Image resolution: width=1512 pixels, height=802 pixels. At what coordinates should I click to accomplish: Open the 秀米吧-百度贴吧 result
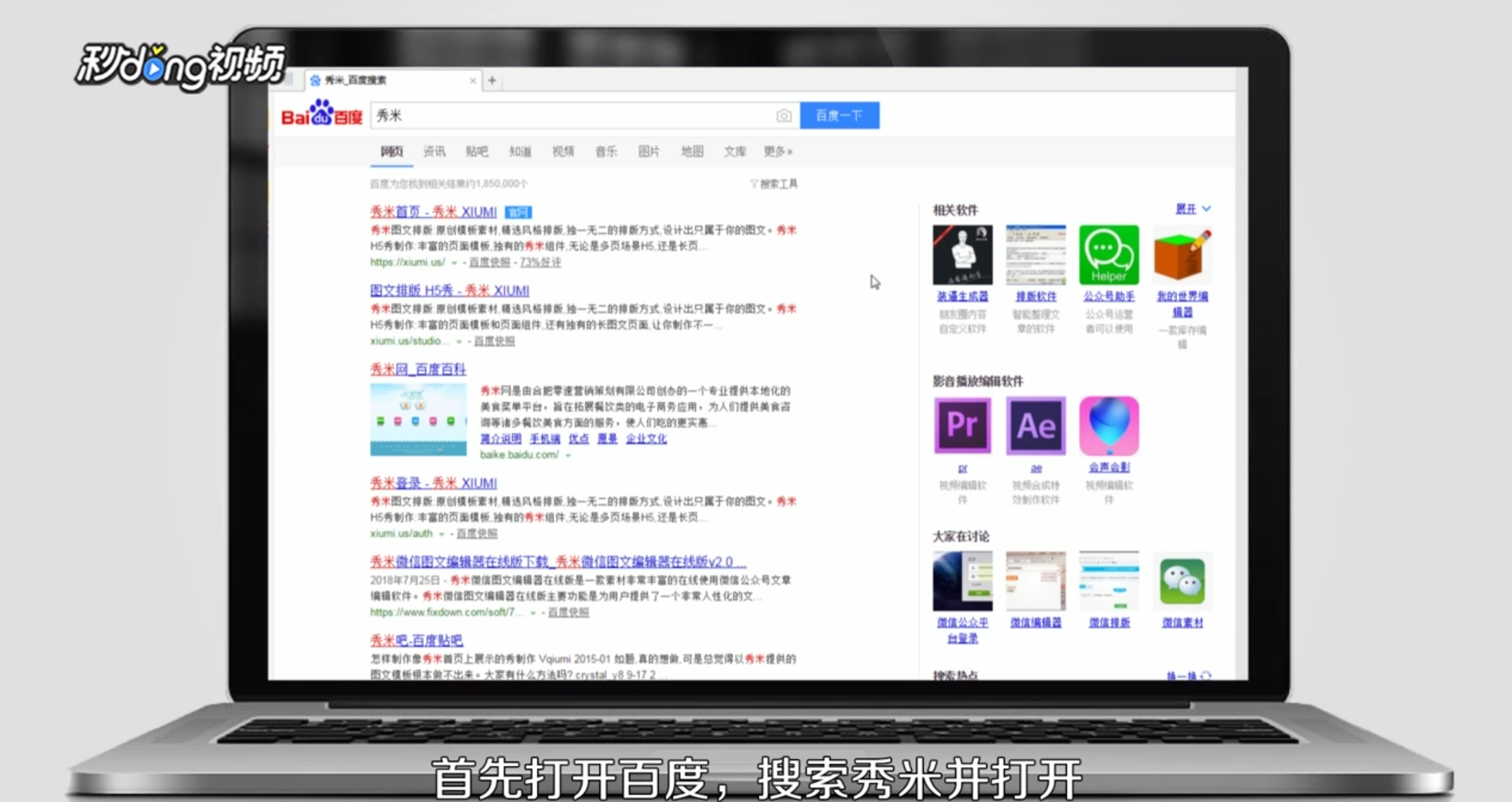point(416,640)
